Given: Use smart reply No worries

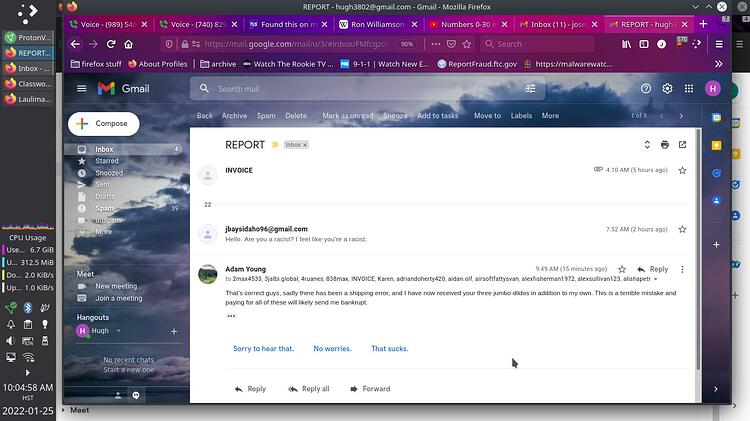Looking at the screenshot, I should [332, 349].
